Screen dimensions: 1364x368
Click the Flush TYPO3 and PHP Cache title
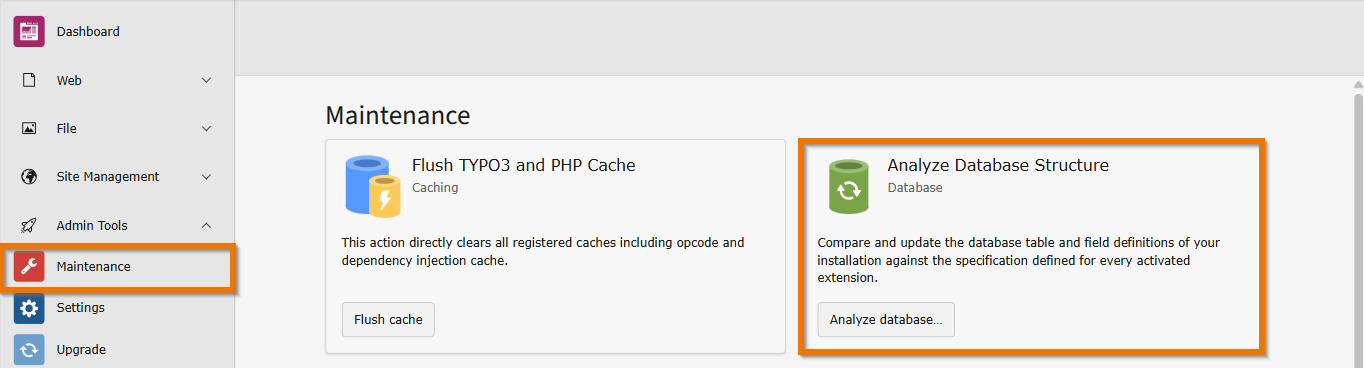pyautogui.click(x=524, y=165)
